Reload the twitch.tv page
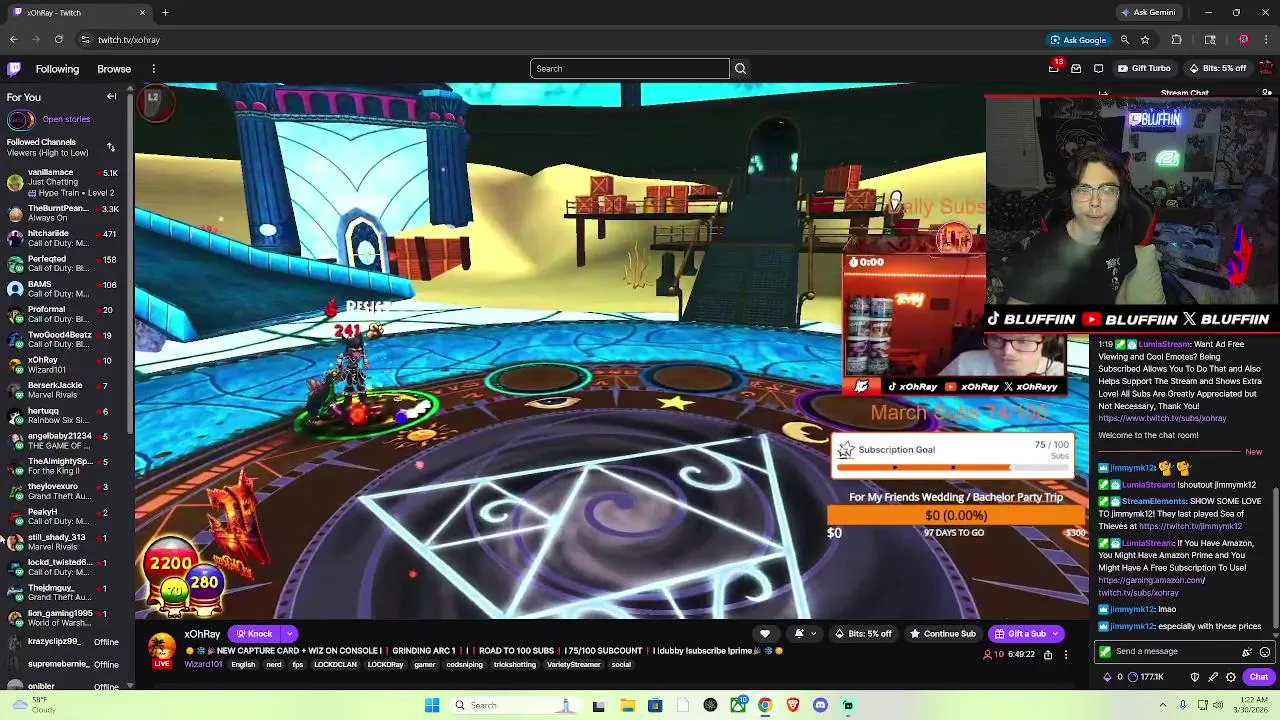This screenshot has width=1280, height=720. [59, 40]
